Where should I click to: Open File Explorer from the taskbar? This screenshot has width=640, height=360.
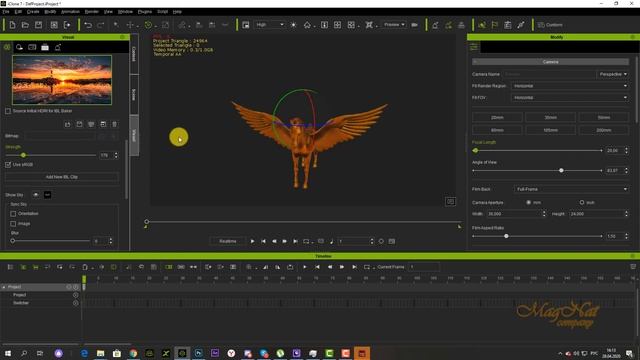pyautogui.click(x=100, y=353)
